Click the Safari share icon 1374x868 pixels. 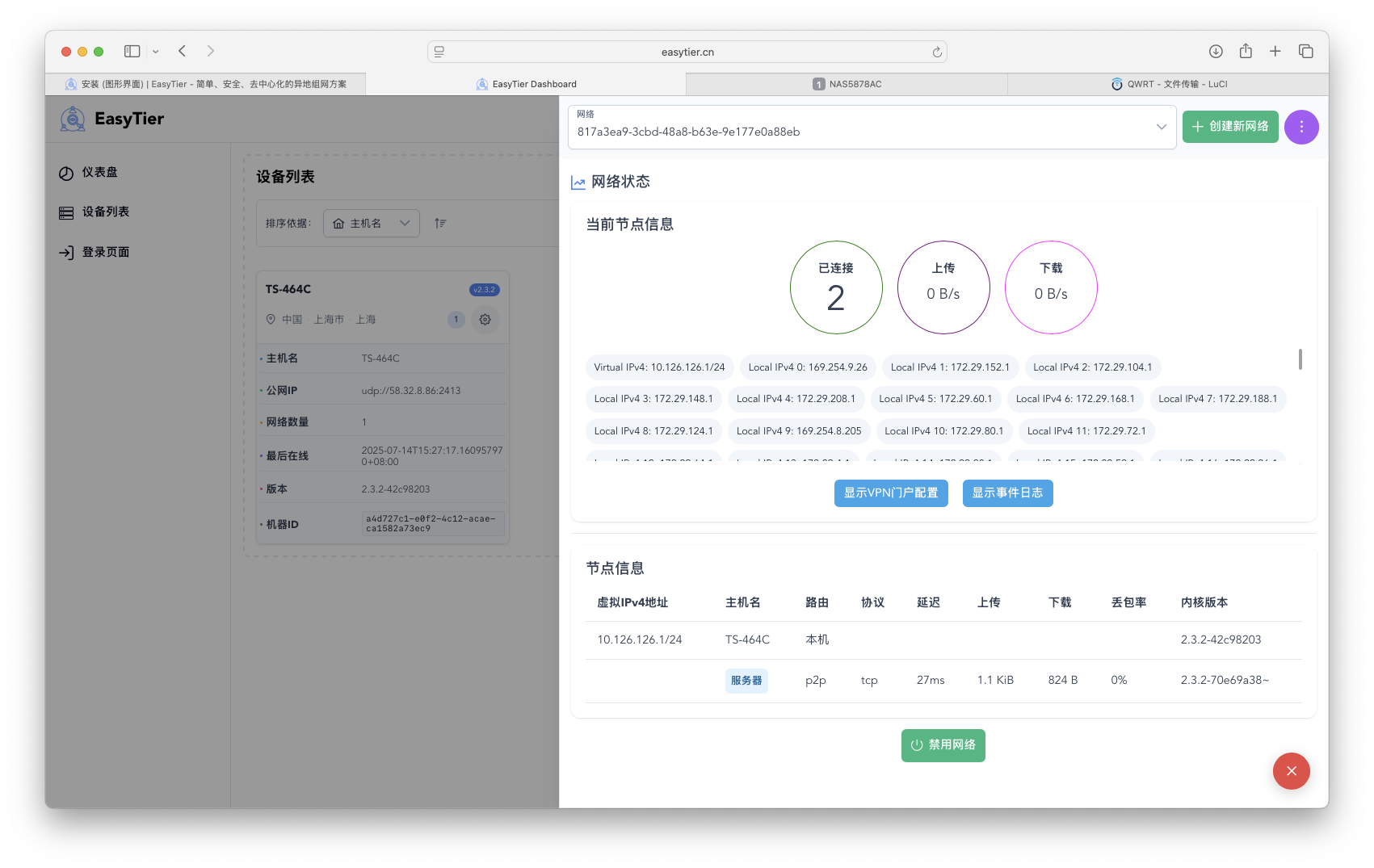(x=1246, y=52)
